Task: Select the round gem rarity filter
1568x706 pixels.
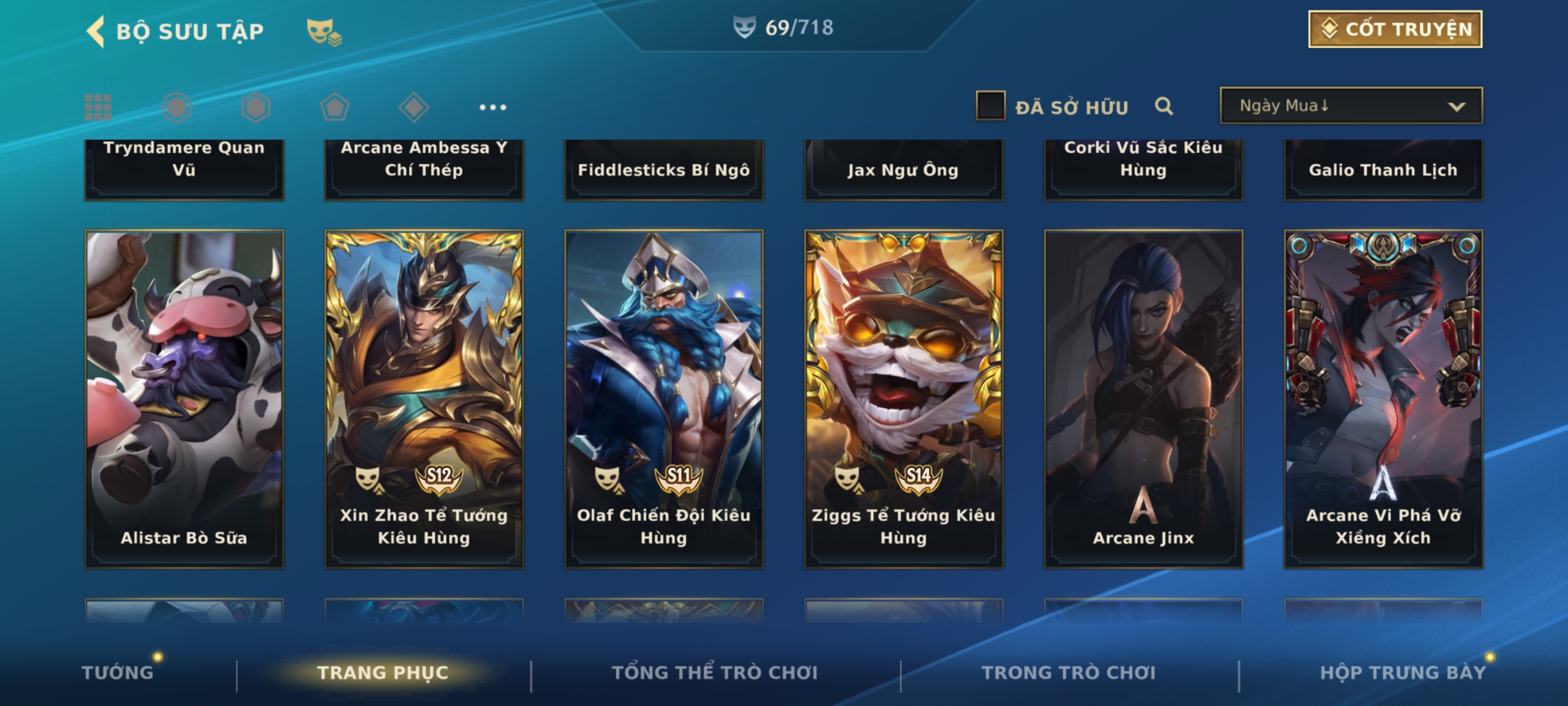Action: coord(177,107)
